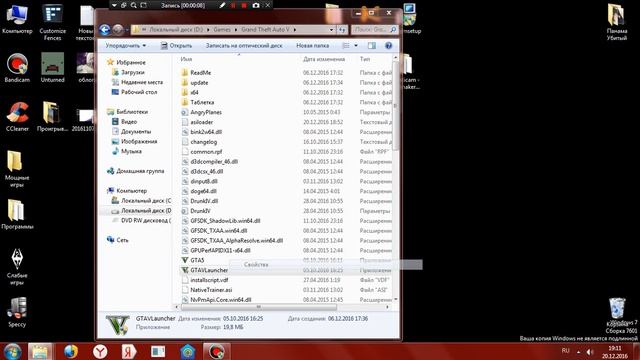Select Библиотеки in the navigation pane

point(132,112)
